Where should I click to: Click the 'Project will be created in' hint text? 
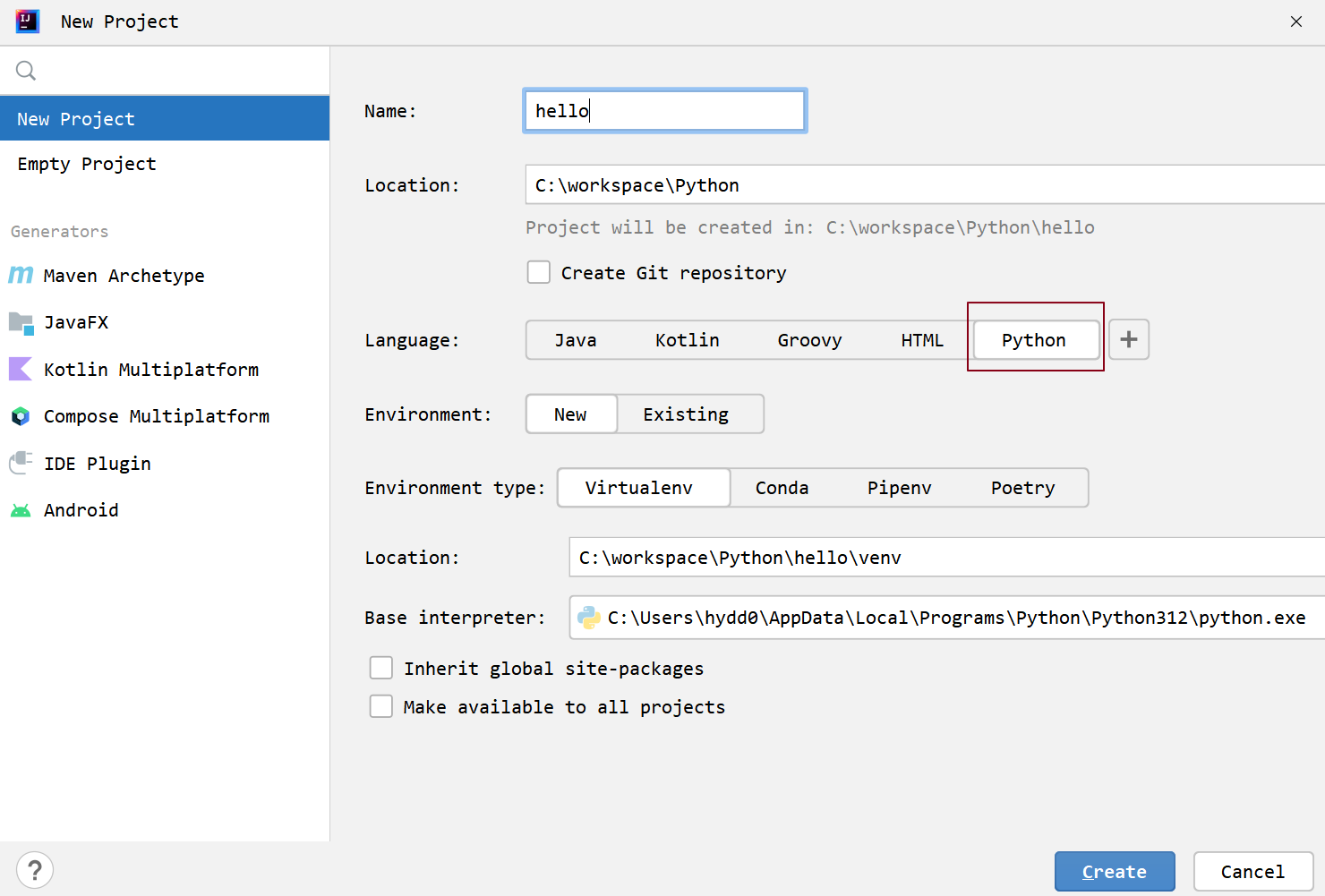[x=810, y=227]
